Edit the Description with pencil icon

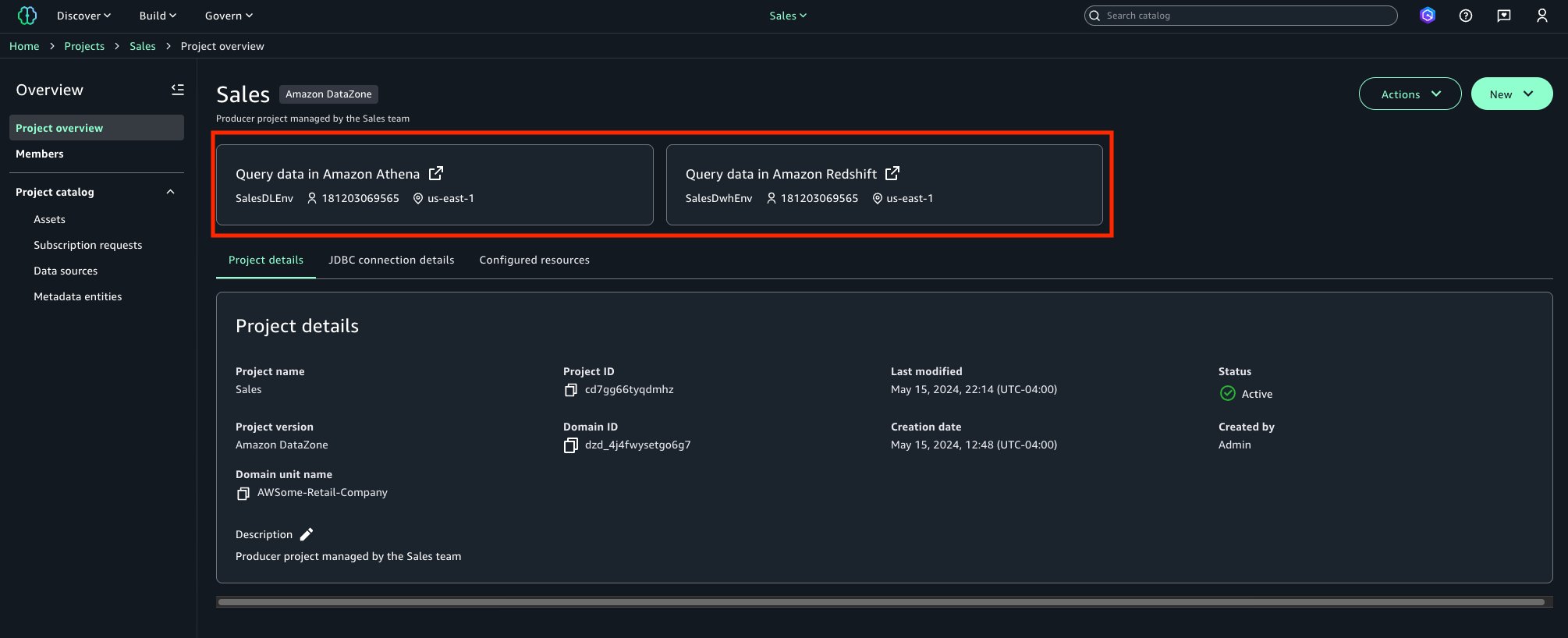point(307,534)
